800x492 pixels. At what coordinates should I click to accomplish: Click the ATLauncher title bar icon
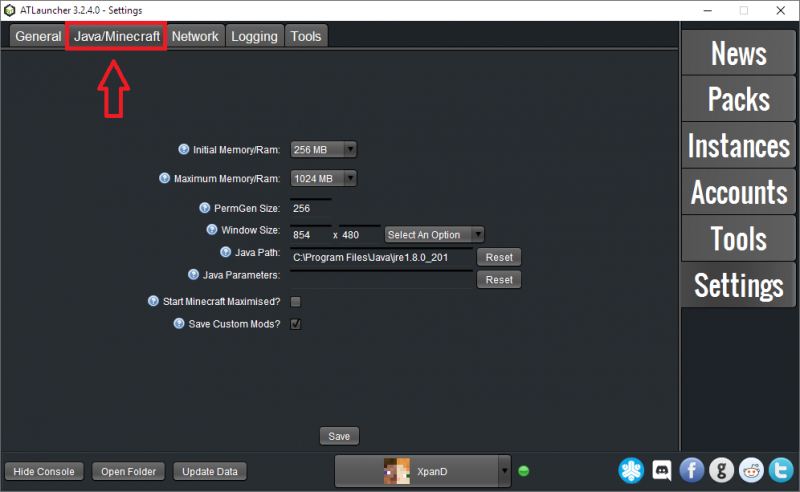(x=9, y=10)
